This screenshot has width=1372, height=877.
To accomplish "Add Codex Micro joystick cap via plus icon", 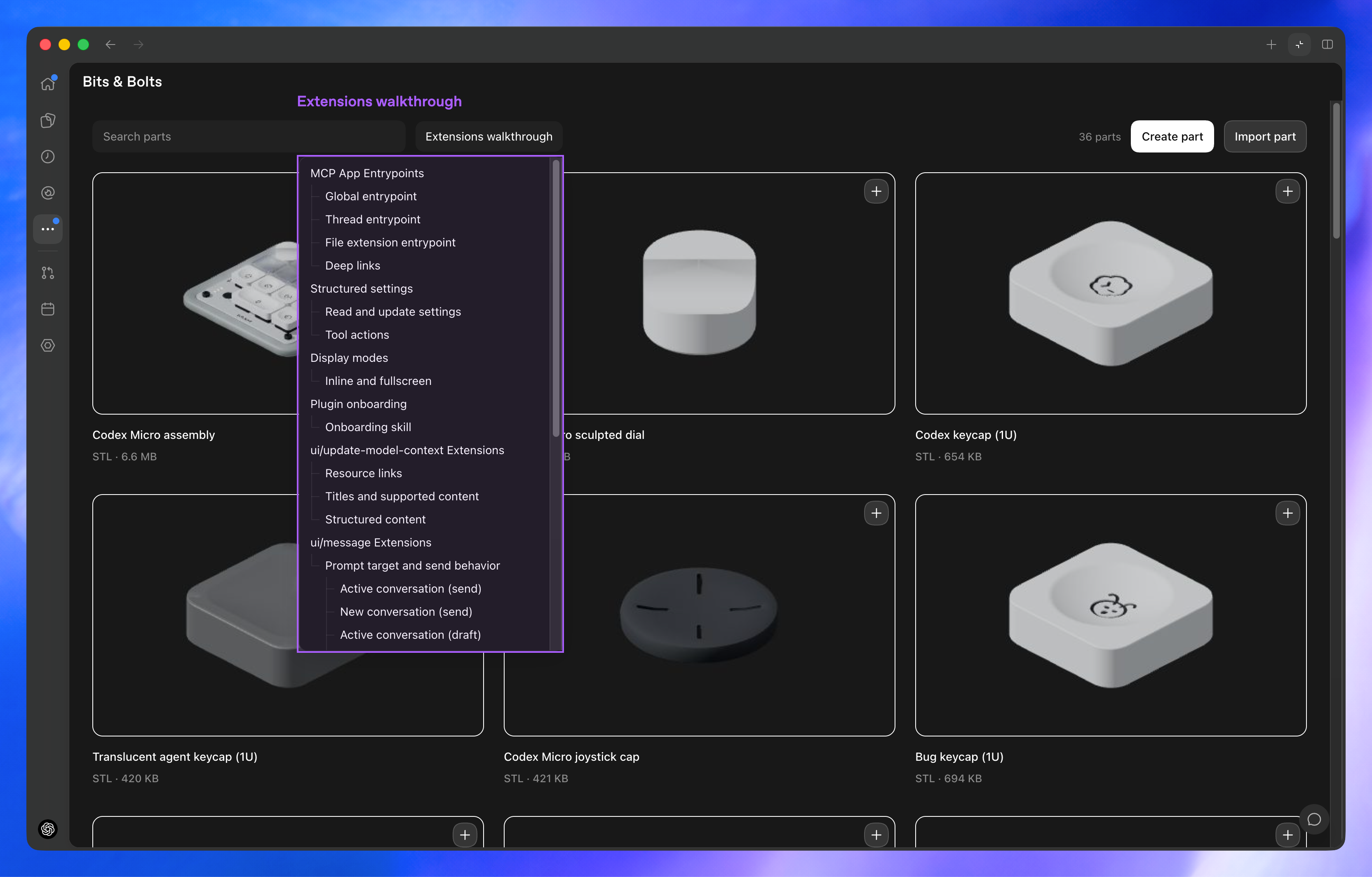I will coord(876,513).
